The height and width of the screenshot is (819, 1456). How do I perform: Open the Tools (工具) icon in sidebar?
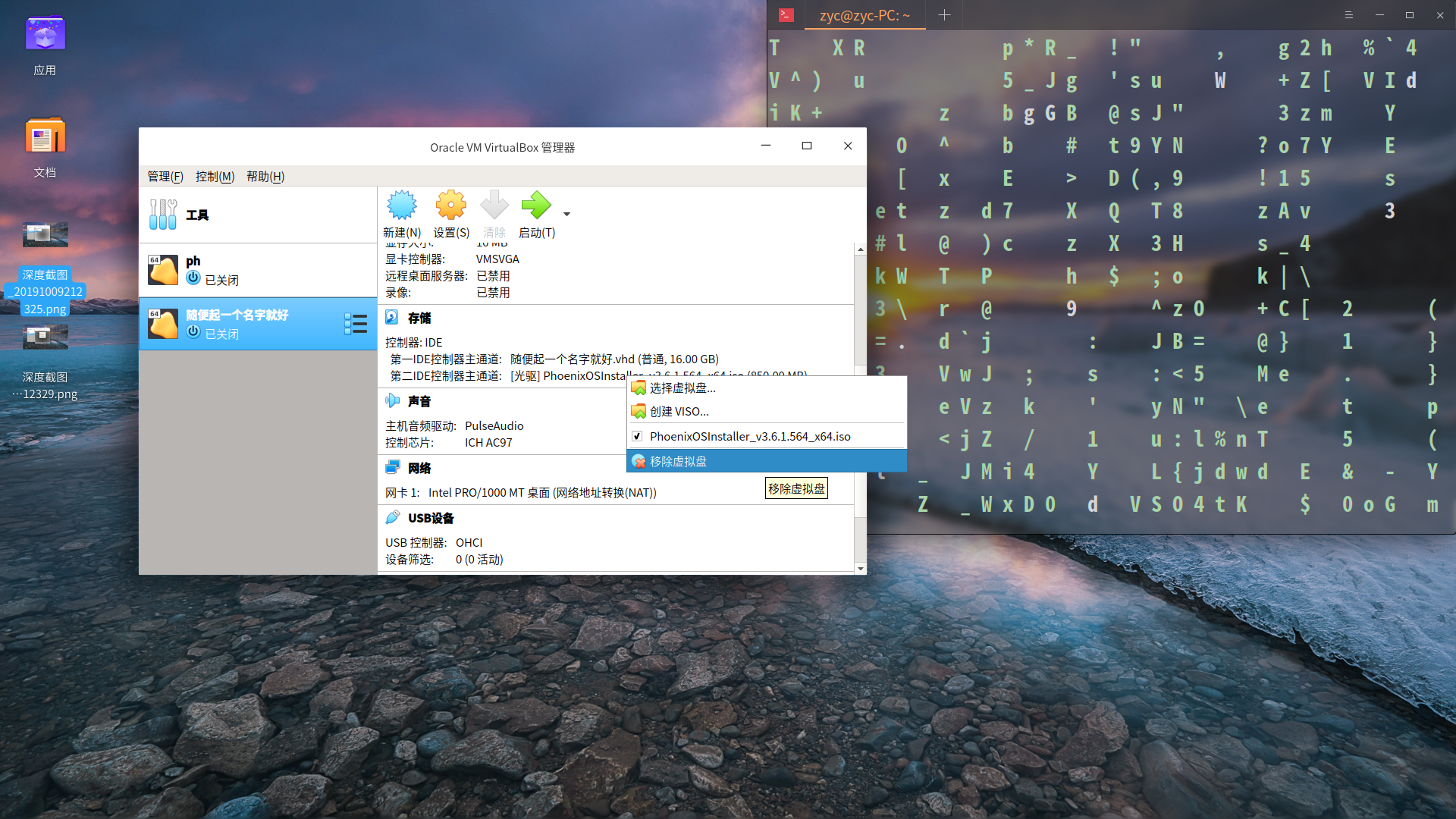tap(163, 215)
